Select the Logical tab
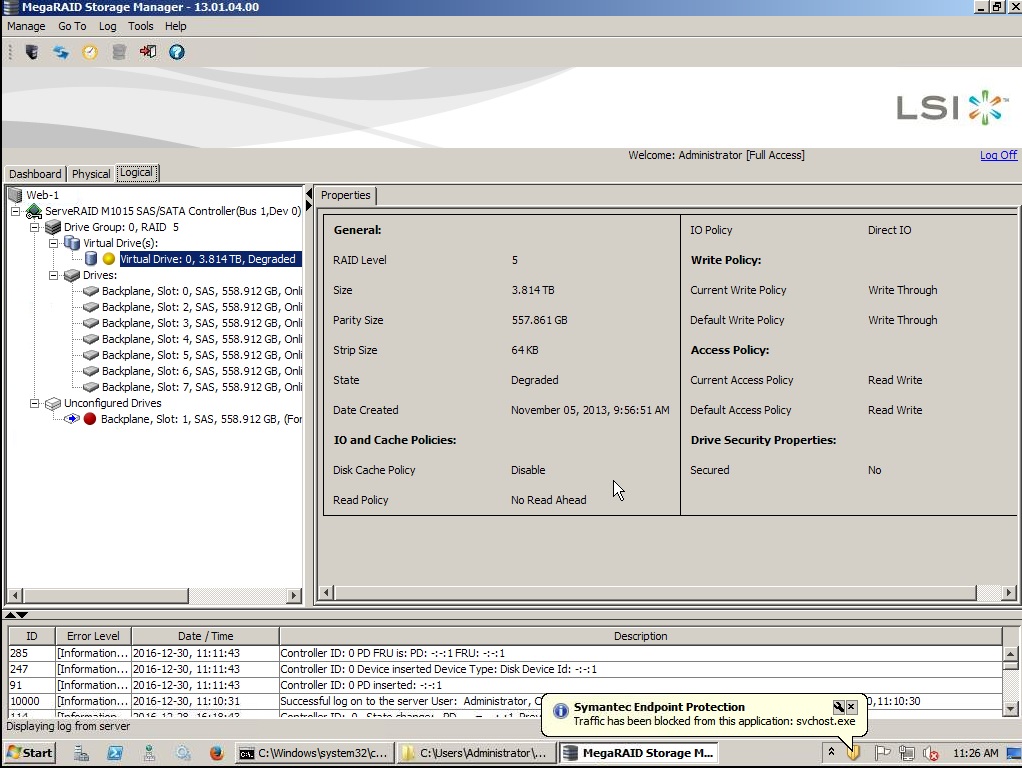 point(136,173)
